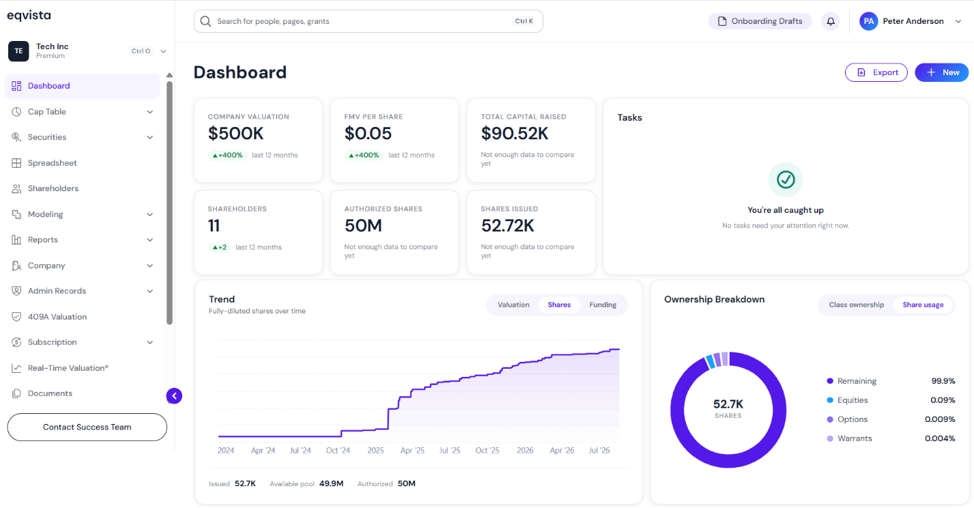Click the search magnifier icon
Image resolution: width=974 pixels, height=508 pixels.
coord(206,21)
